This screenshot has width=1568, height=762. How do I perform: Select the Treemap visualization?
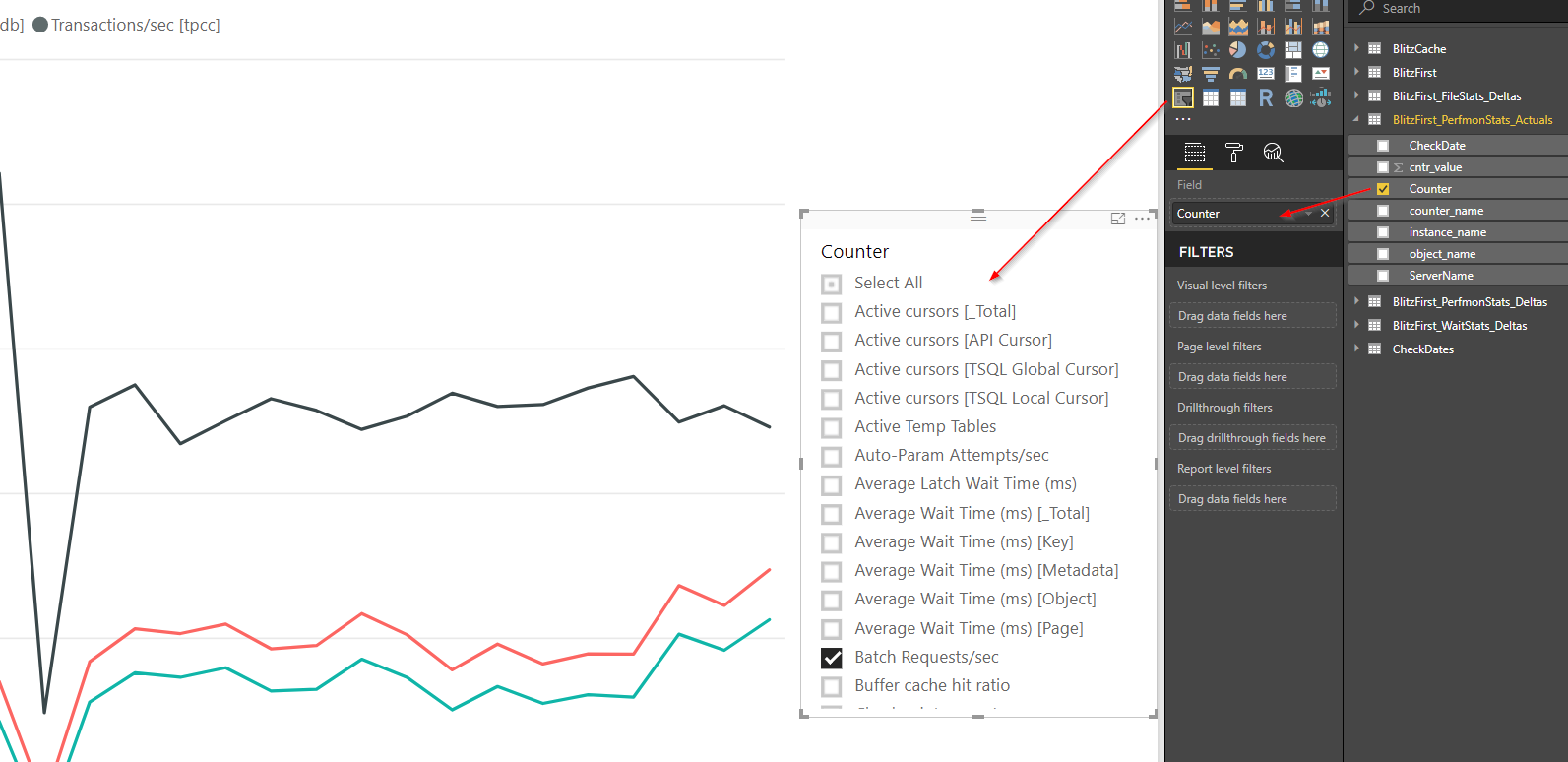tap(1293, 50)
